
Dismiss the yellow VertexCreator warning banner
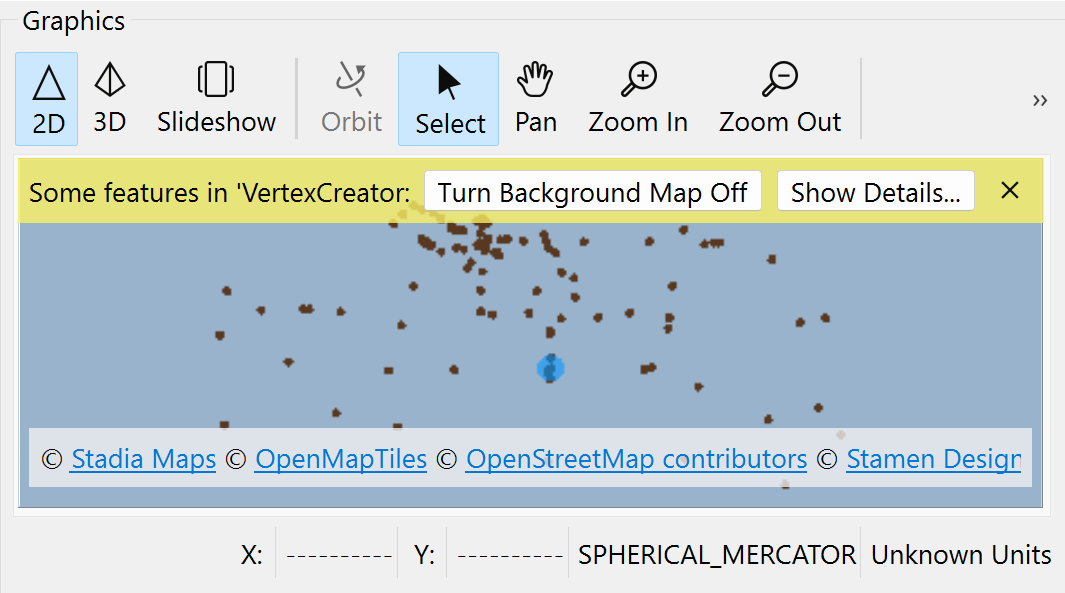(1009, 190)
